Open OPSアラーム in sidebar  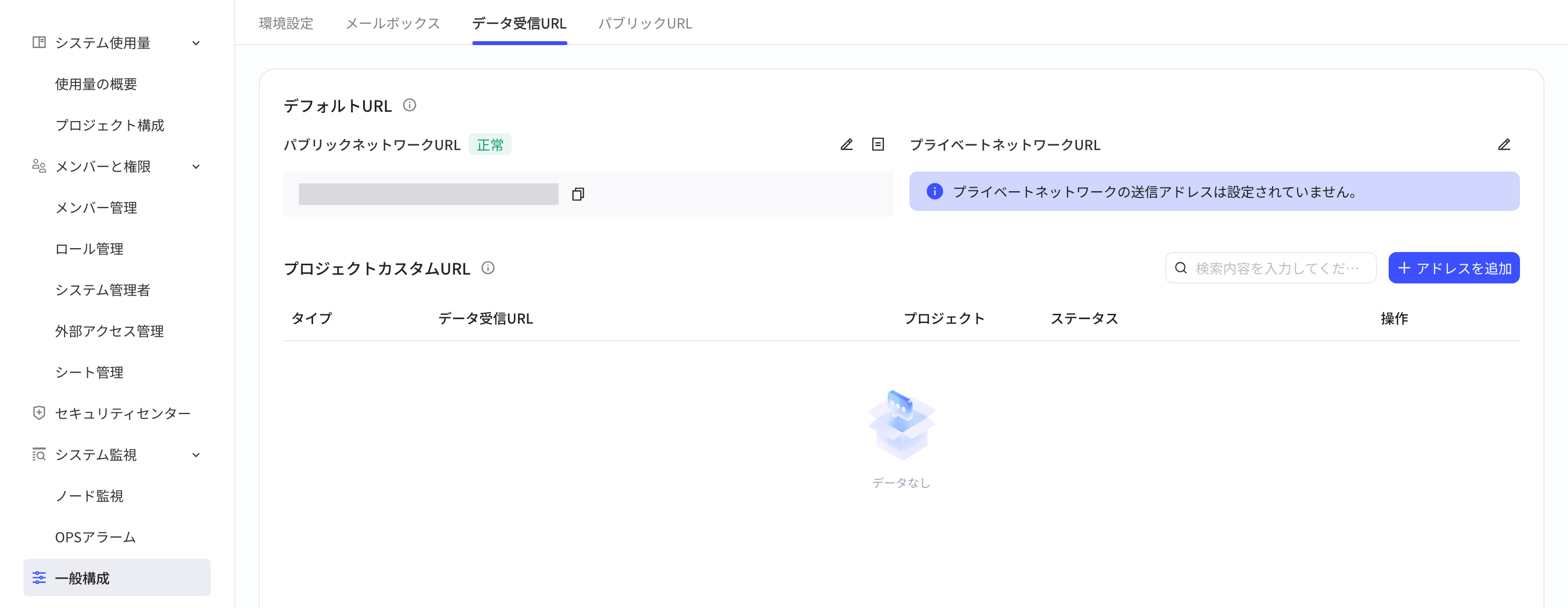coord(96,537)
